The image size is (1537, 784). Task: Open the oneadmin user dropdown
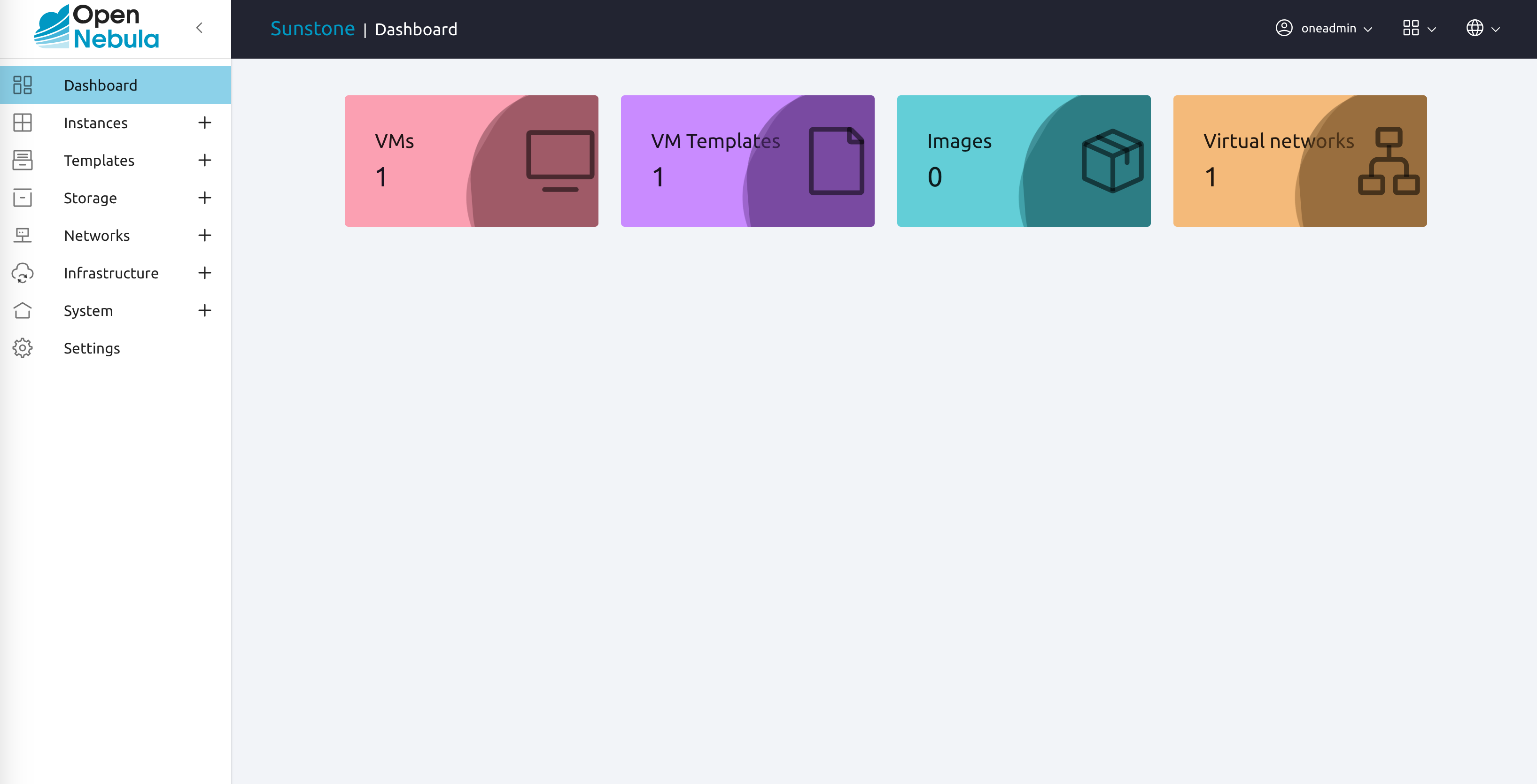pos(1324,28)
